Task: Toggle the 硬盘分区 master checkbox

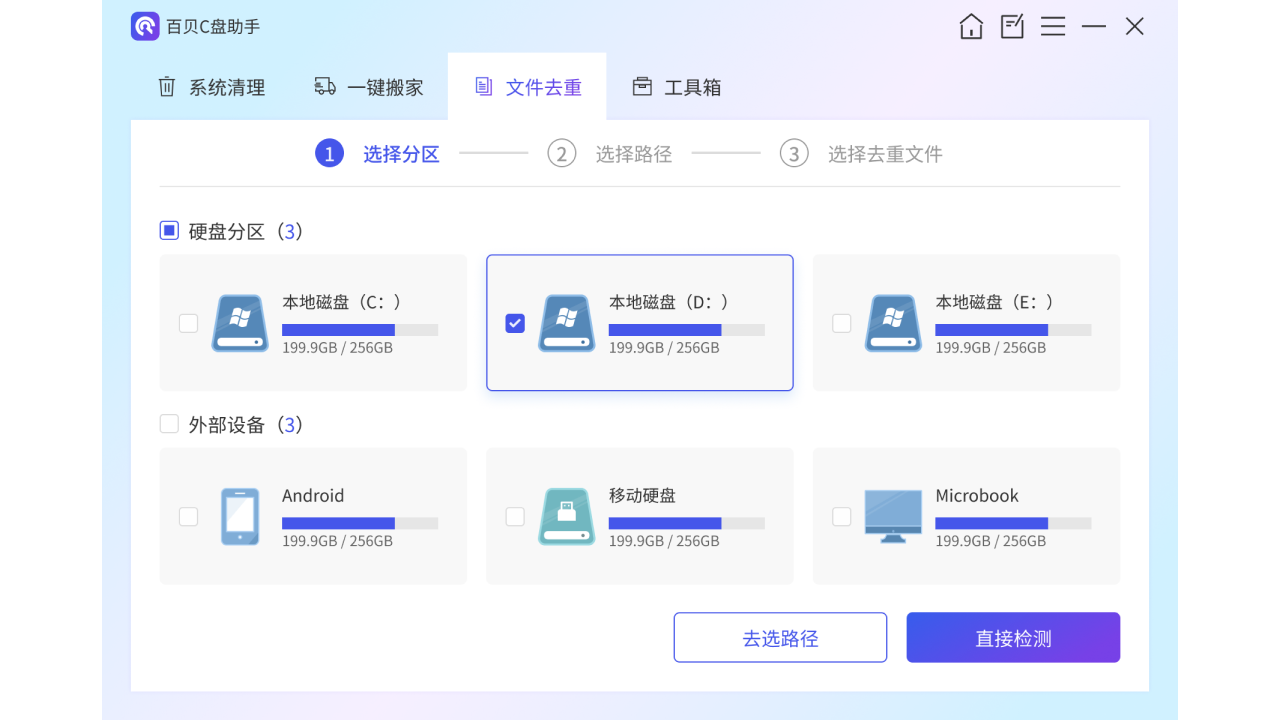Action: [x=169, y=230]
